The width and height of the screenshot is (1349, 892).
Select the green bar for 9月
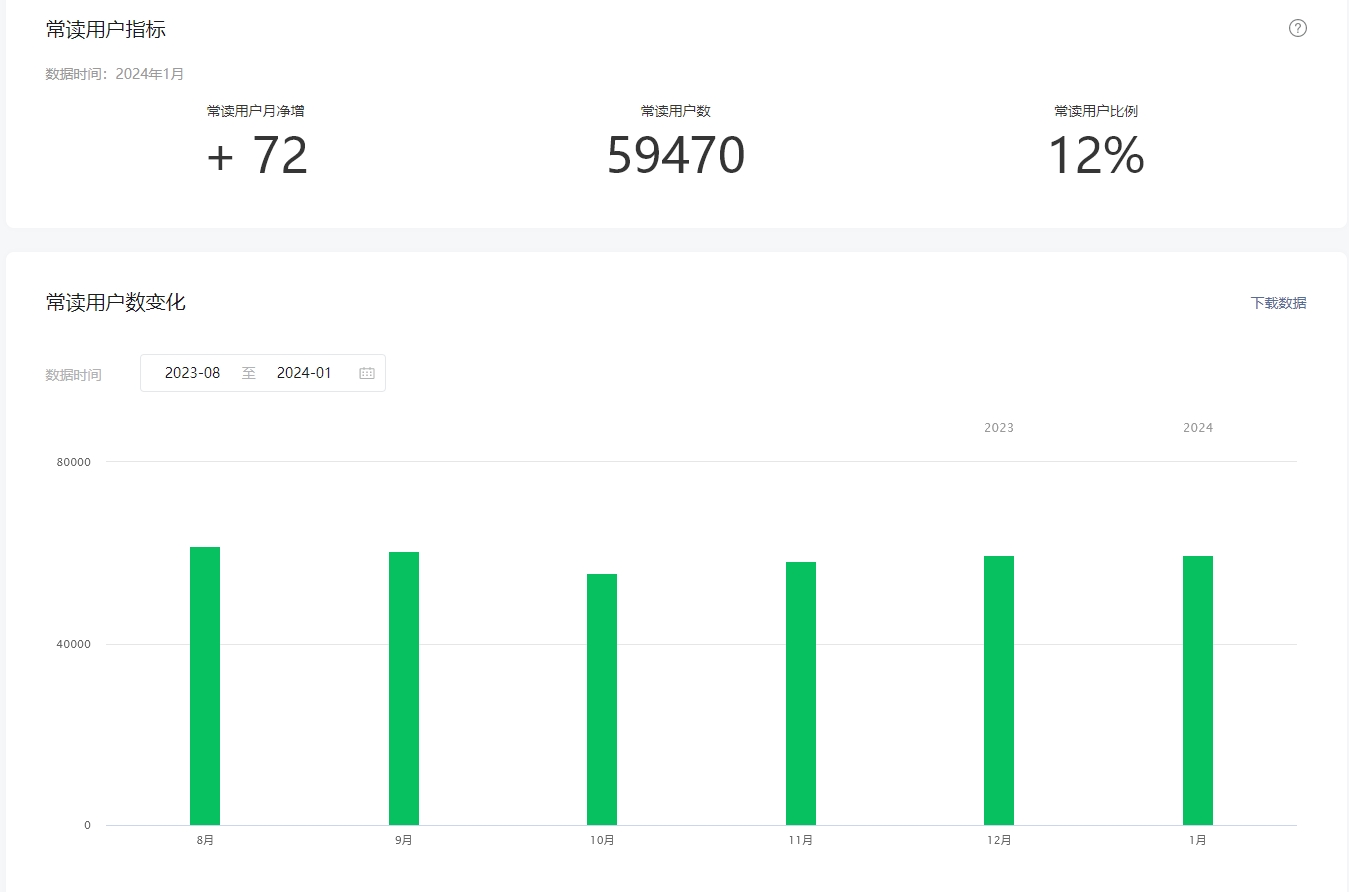click(x=404, y=688)
